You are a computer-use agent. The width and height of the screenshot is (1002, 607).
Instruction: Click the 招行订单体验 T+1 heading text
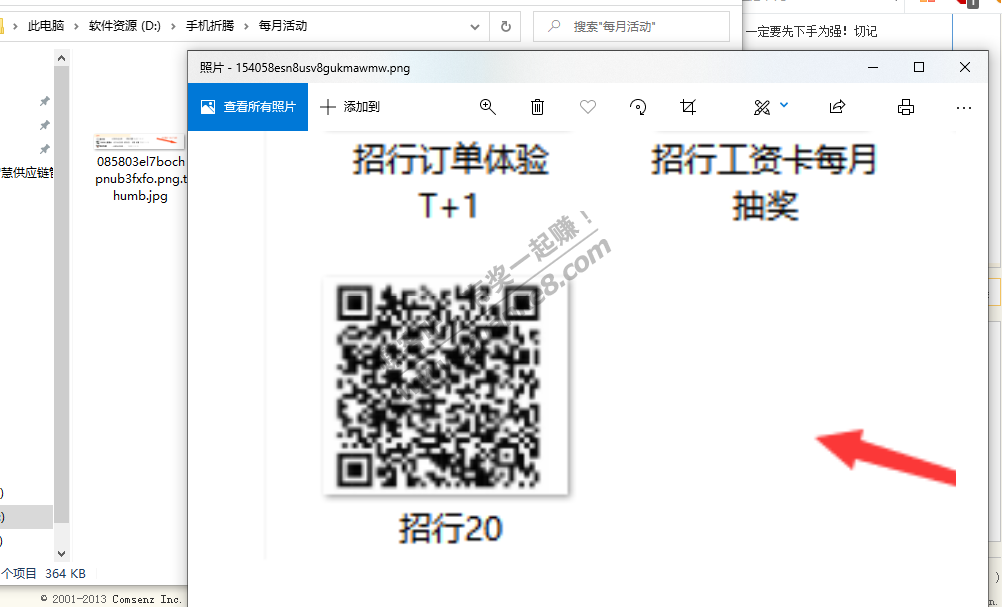(450, 182)
